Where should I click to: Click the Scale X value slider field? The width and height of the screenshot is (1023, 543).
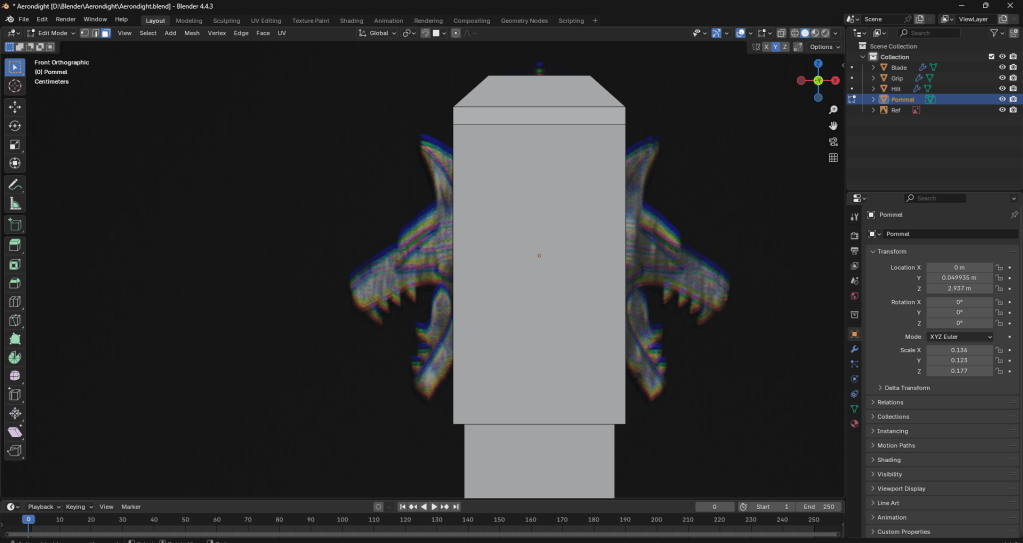tap(959, 350)
